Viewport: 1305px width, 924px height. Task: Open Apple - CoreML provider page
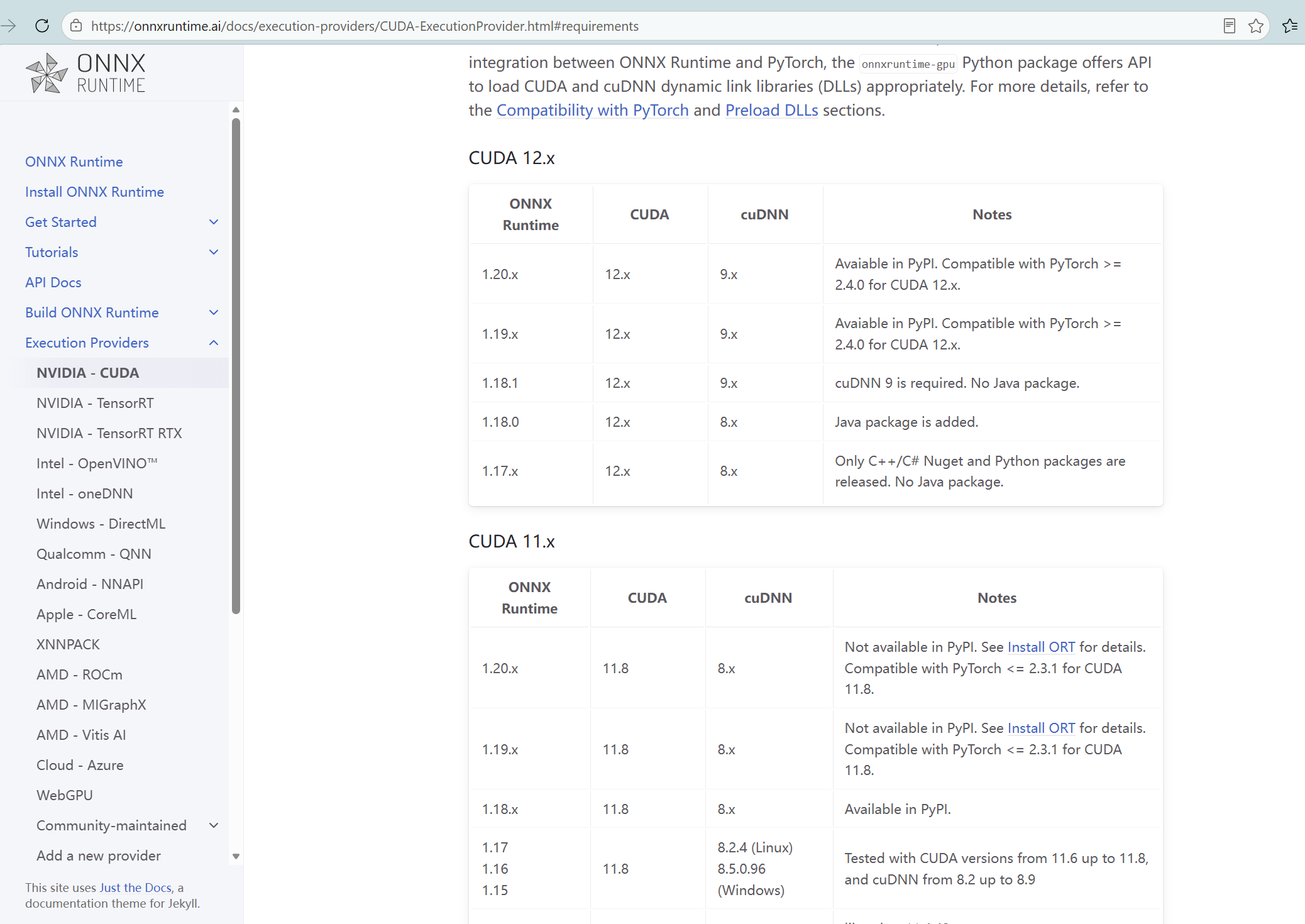87,614
